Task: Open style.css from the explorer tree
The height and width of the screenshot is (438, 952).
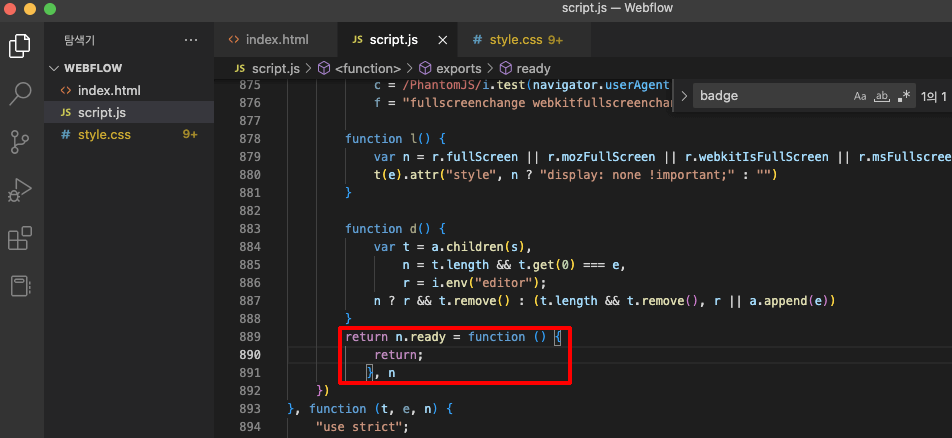Action: pyautogui.click(x=129, y=134)
